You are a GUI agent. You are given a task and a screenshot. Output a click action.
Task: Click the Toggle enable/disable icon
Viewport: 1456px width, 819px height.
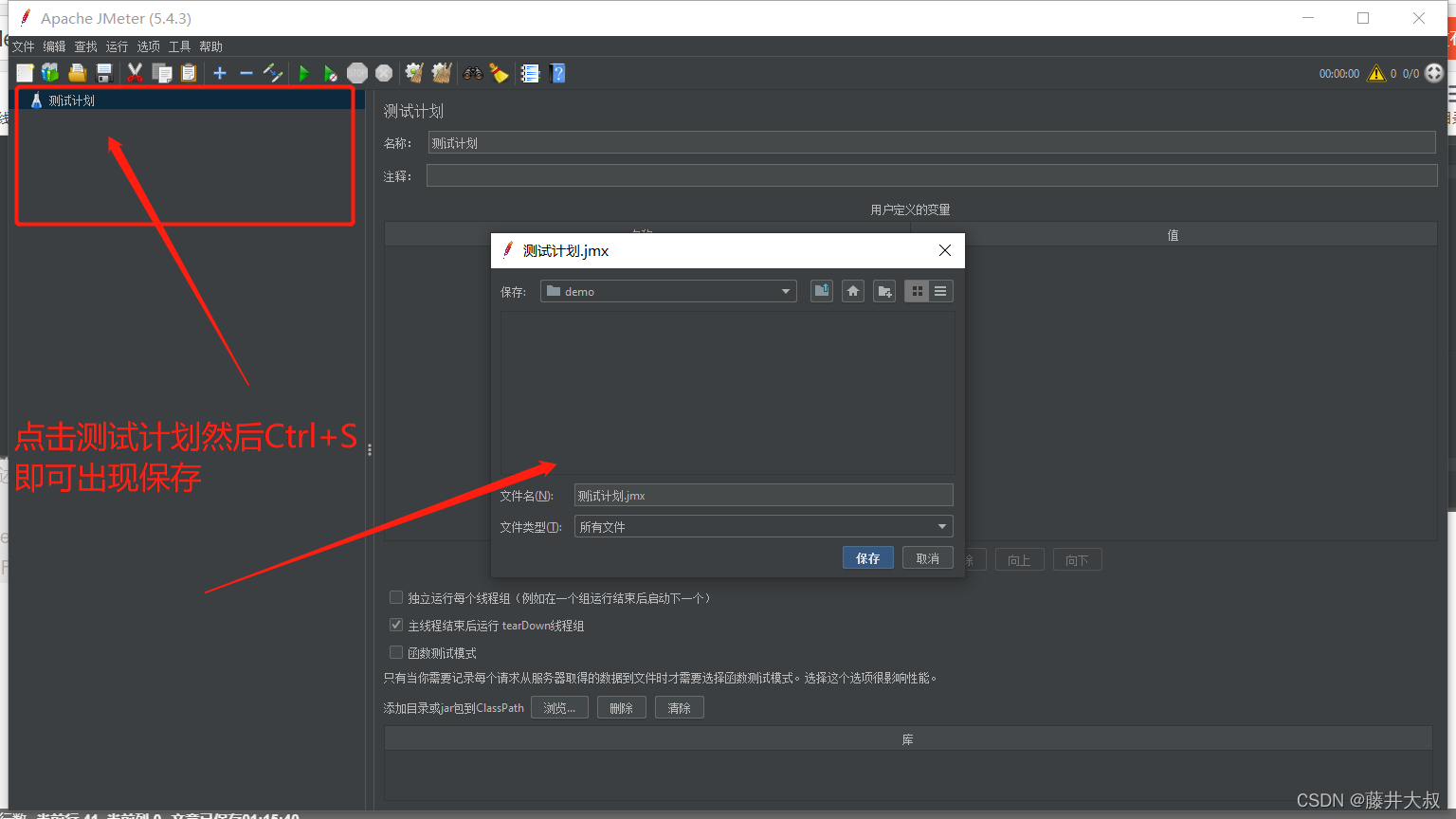273,73
